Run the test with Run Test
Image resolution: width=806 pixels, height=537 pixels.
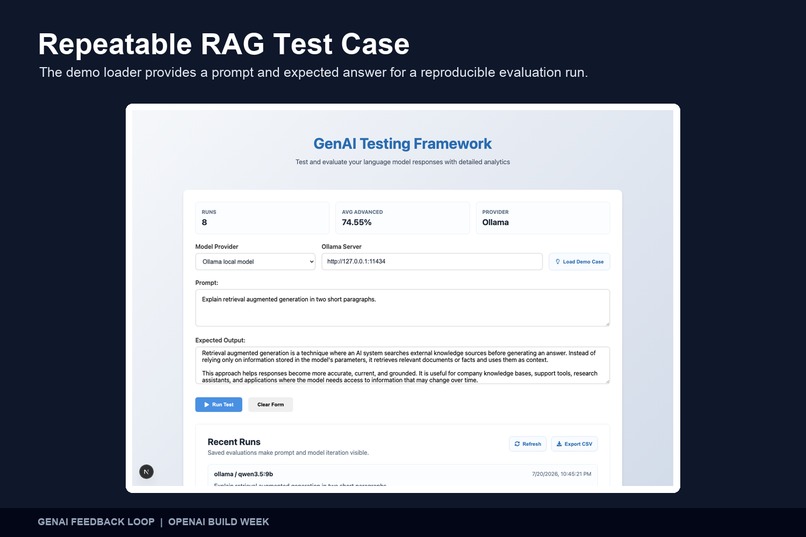[x=218, y=404]
